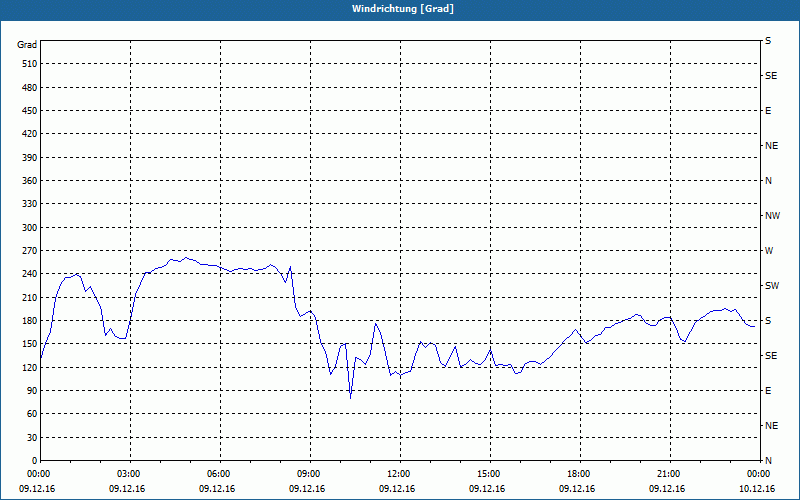Click the NW compass label
800x500 pixels.
[x=772, y=216]
